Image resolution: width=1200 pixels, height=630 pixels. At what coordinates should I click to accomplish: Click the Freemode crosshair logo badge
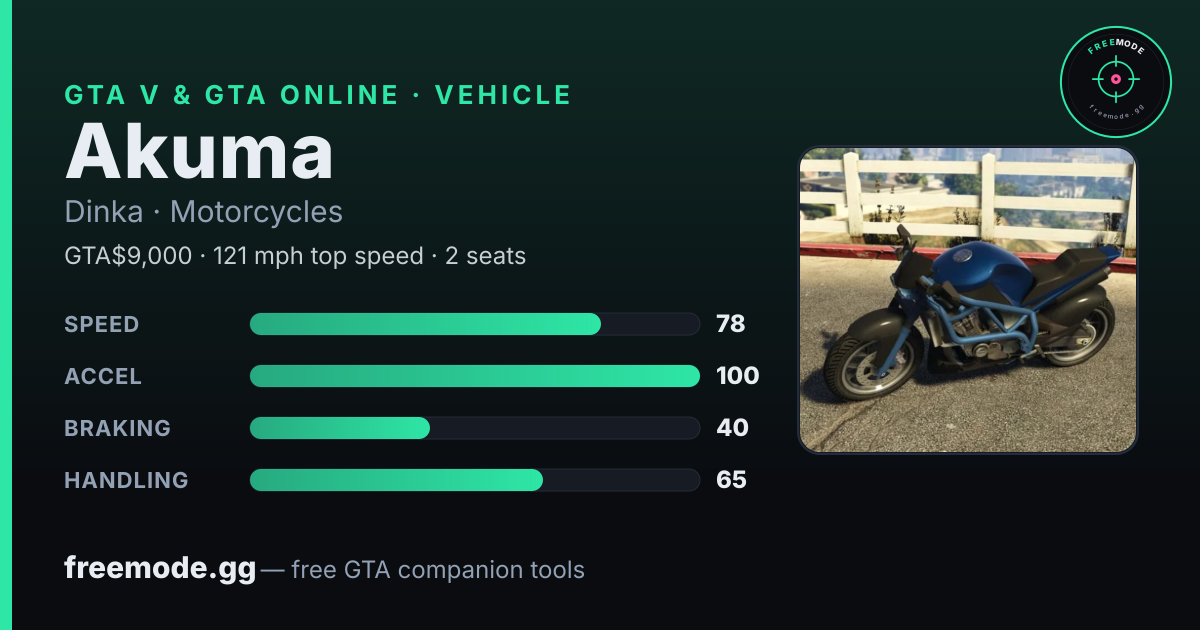tap(1115, 82)
